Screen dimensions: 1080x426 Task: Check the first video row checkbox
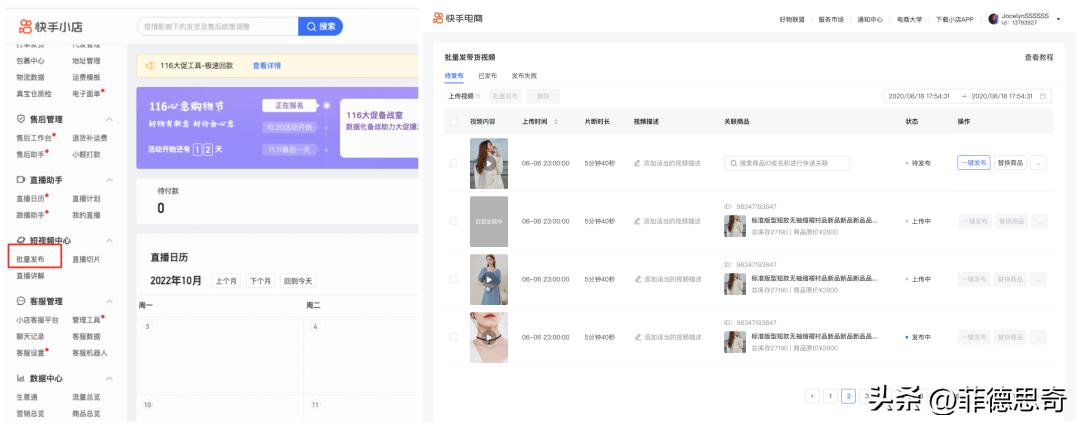(454, 163)
